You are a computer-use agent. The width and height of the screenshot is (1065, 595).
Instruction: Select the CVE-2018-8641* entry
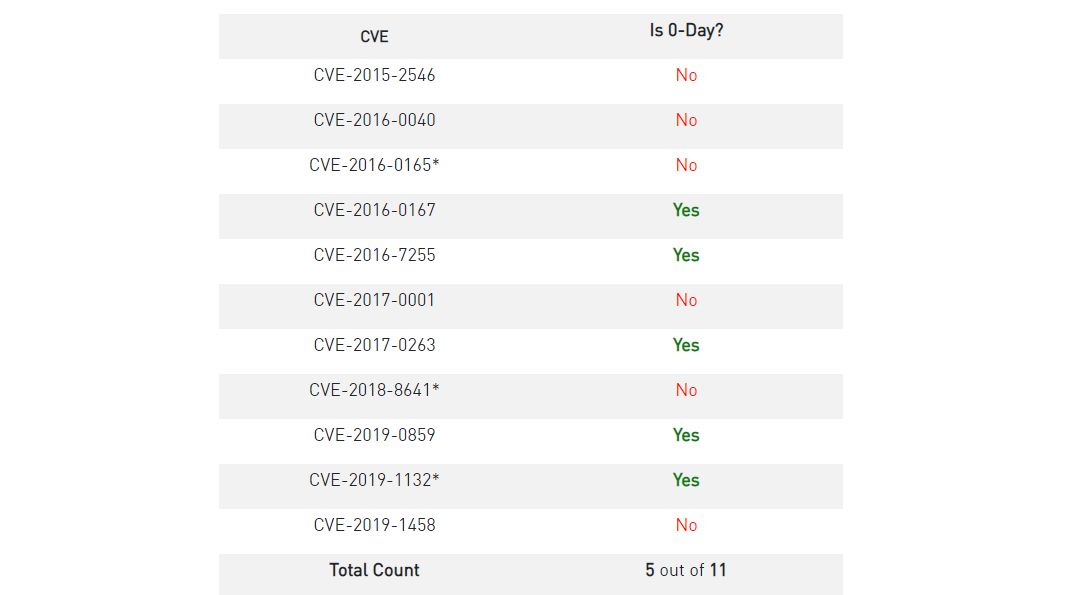[374, 390]
